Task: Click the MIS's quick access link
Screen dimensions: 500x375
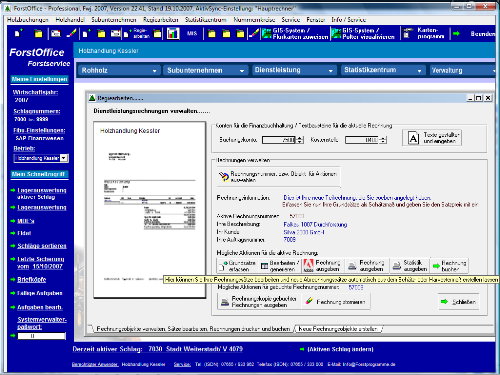Action: [26, 221]
